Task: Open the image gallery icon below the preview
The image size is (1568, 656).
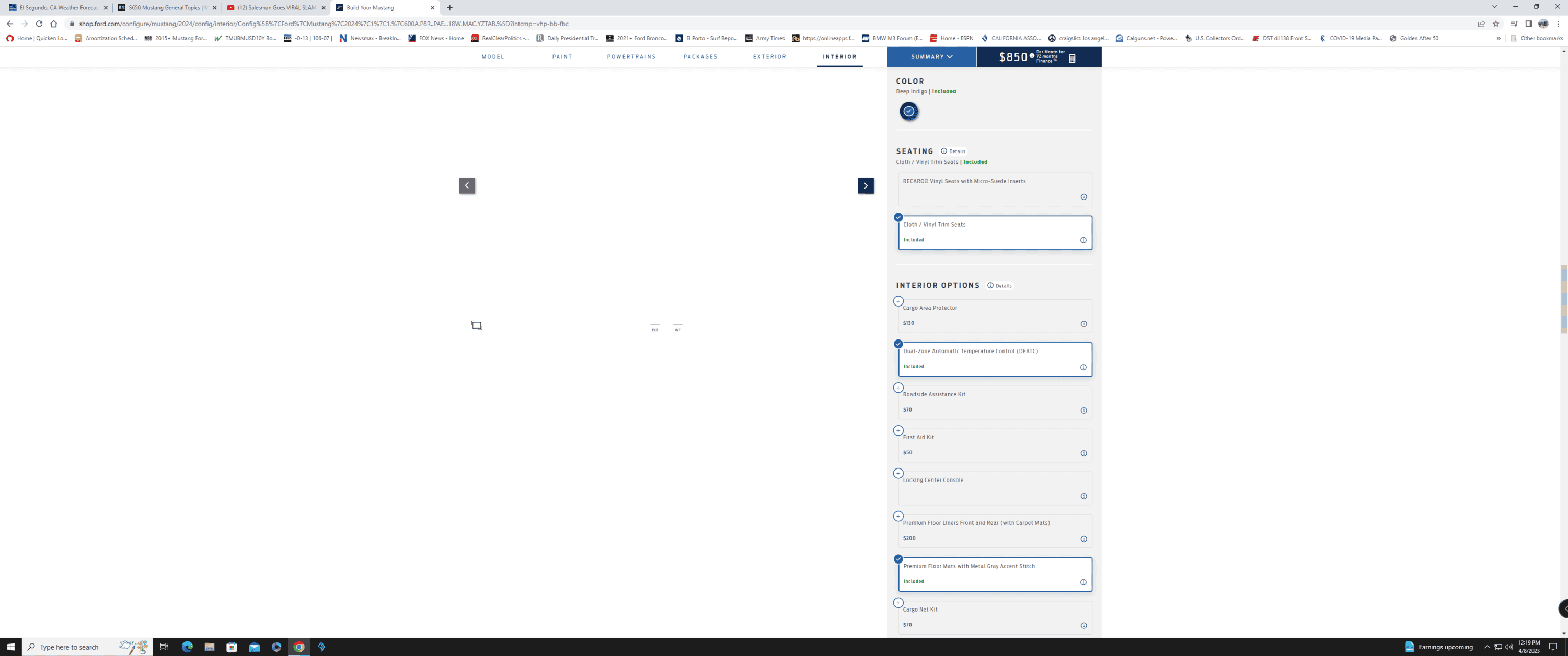Action: tap(477, 325)
